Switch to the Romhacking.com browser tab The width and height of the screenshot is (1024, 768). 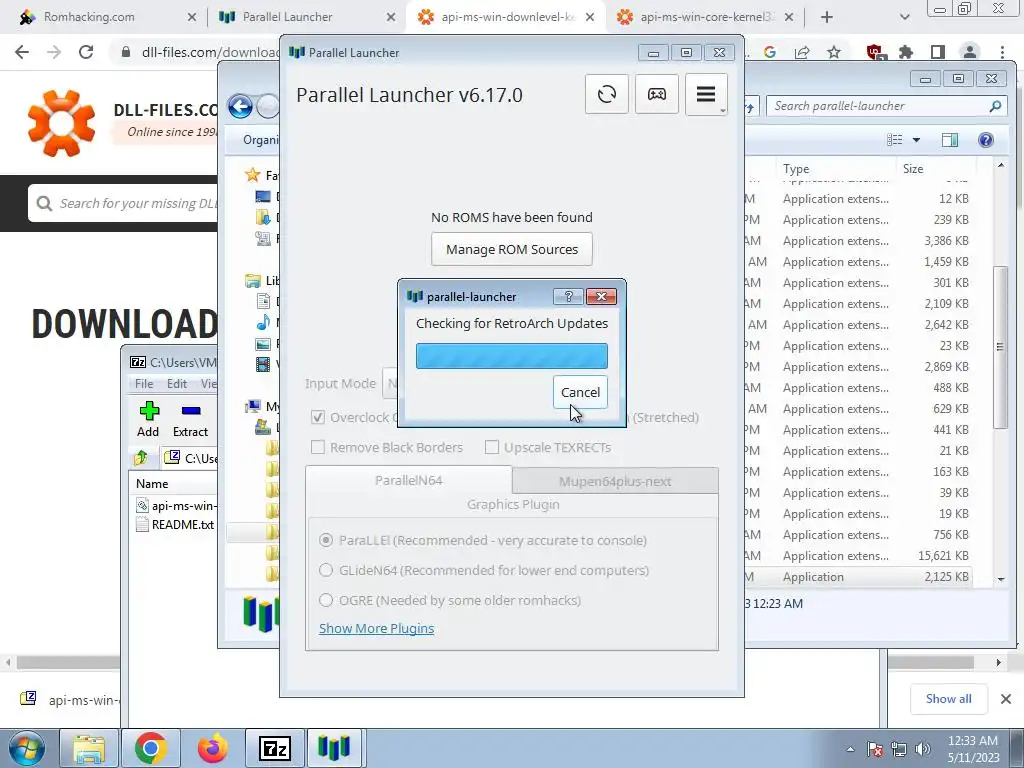point(104,17)
